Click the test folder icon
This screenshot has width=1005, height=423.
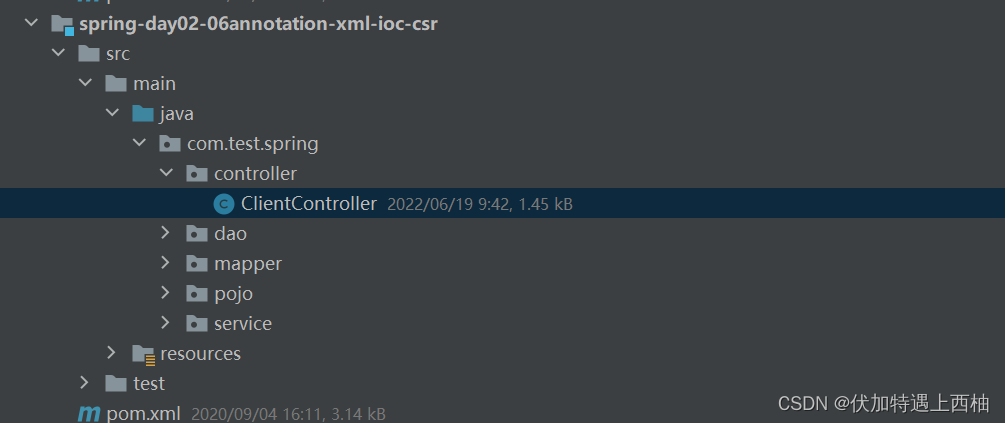[116, 383]
